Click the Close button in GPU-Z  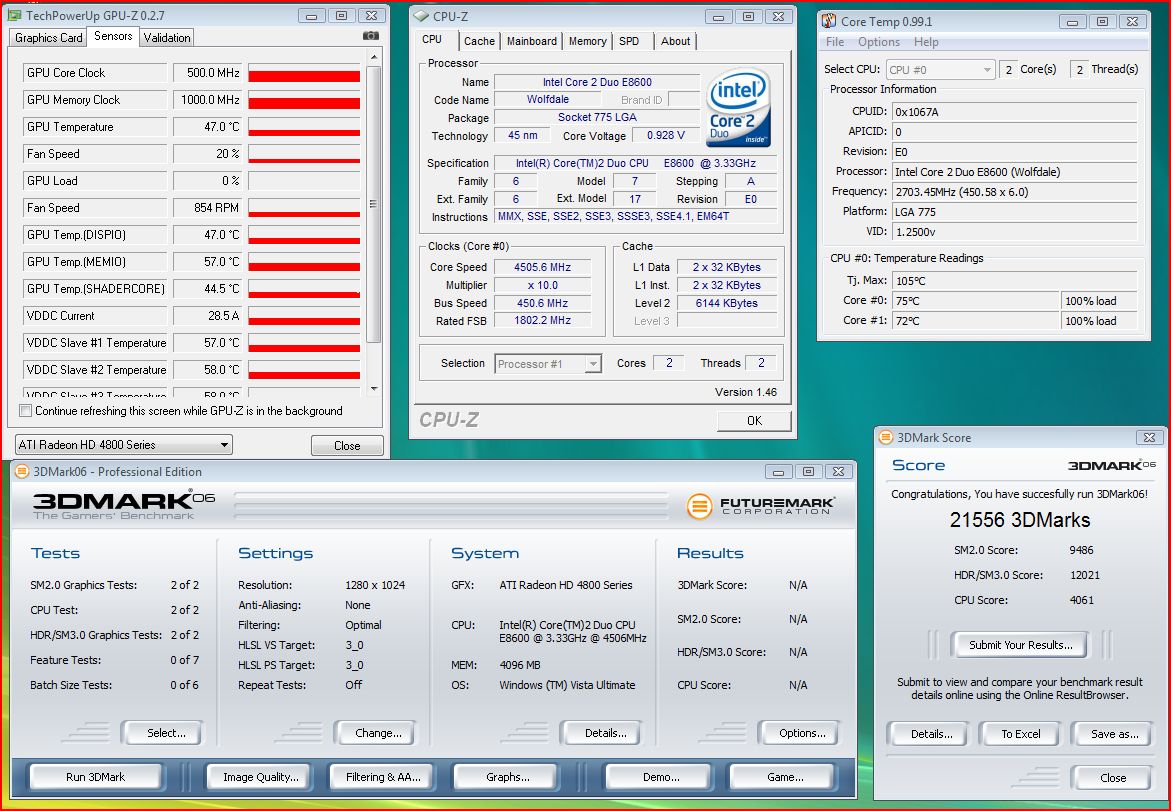tap(347, 446)
